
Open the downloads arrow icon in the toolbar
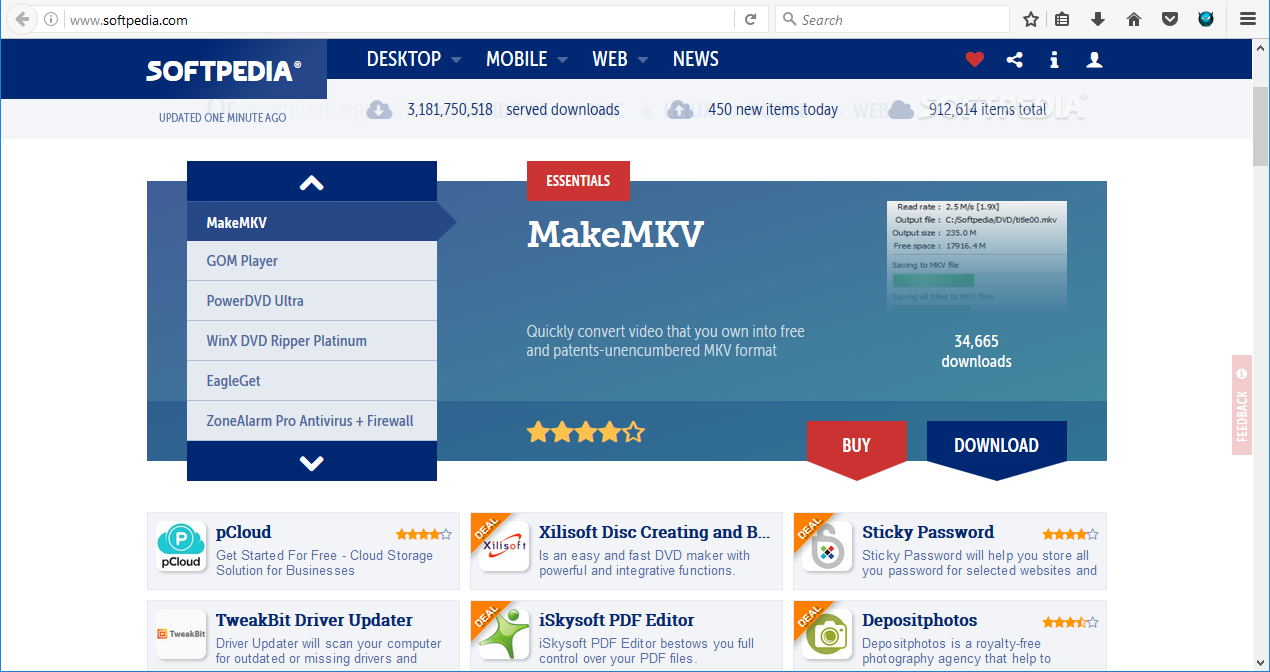[1098, 19]
